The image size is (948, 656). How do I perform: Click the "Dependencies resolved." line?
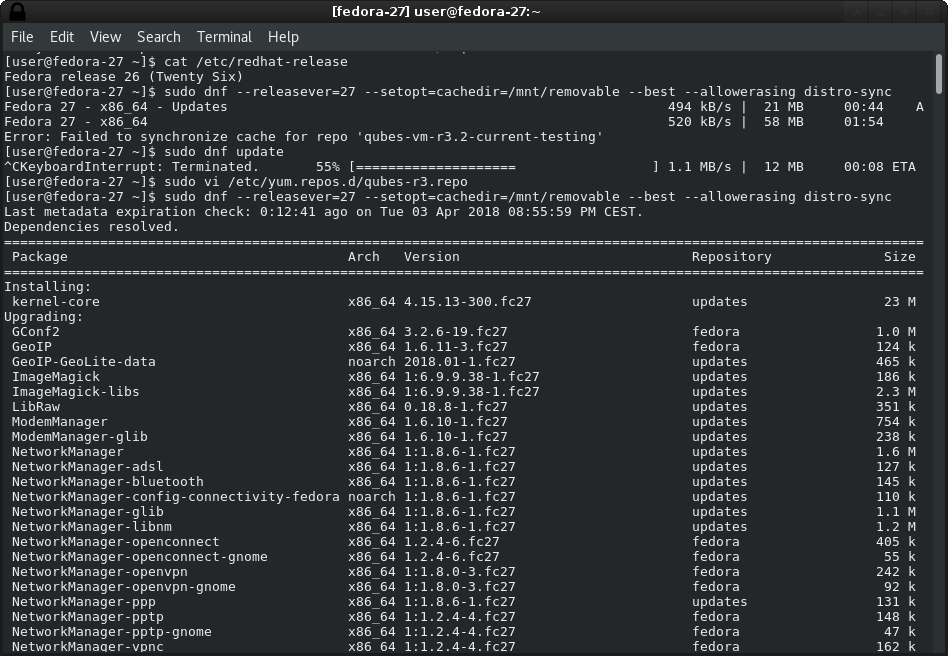pos(92,227)
